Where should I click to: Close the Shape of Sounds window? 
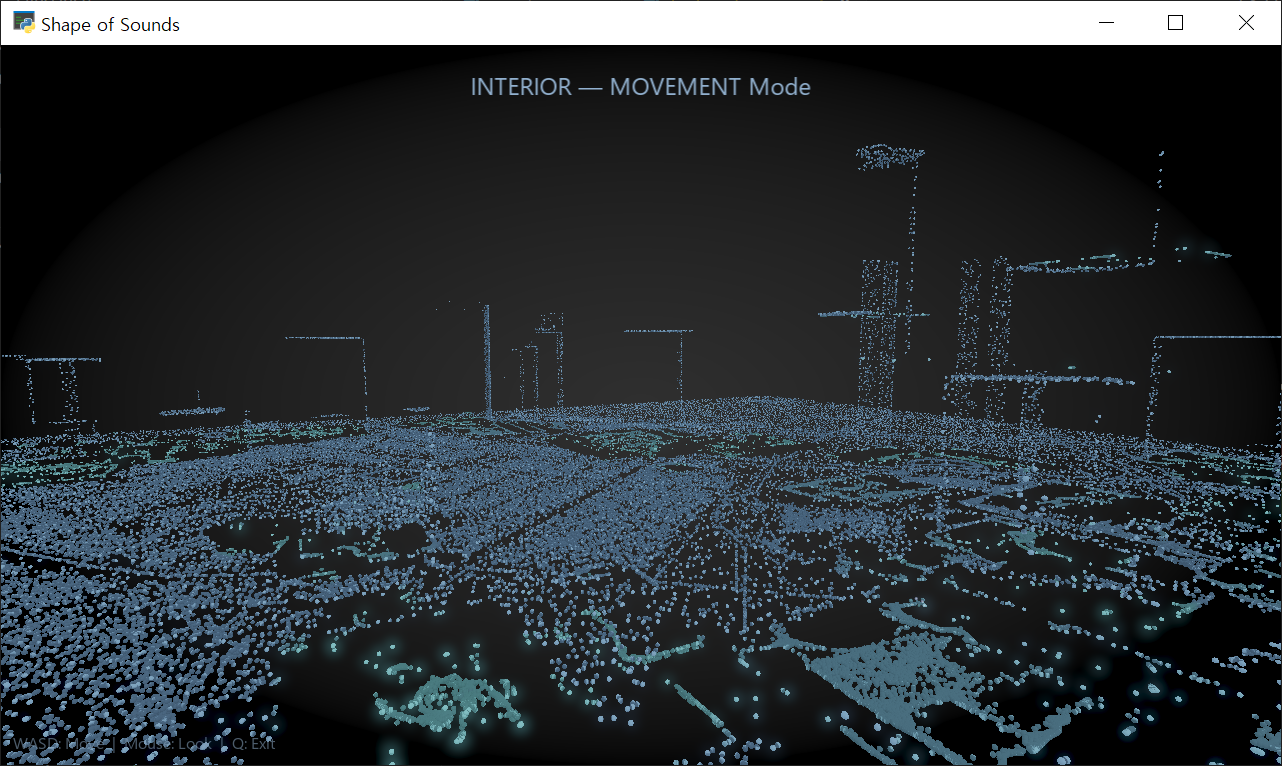1246,23
